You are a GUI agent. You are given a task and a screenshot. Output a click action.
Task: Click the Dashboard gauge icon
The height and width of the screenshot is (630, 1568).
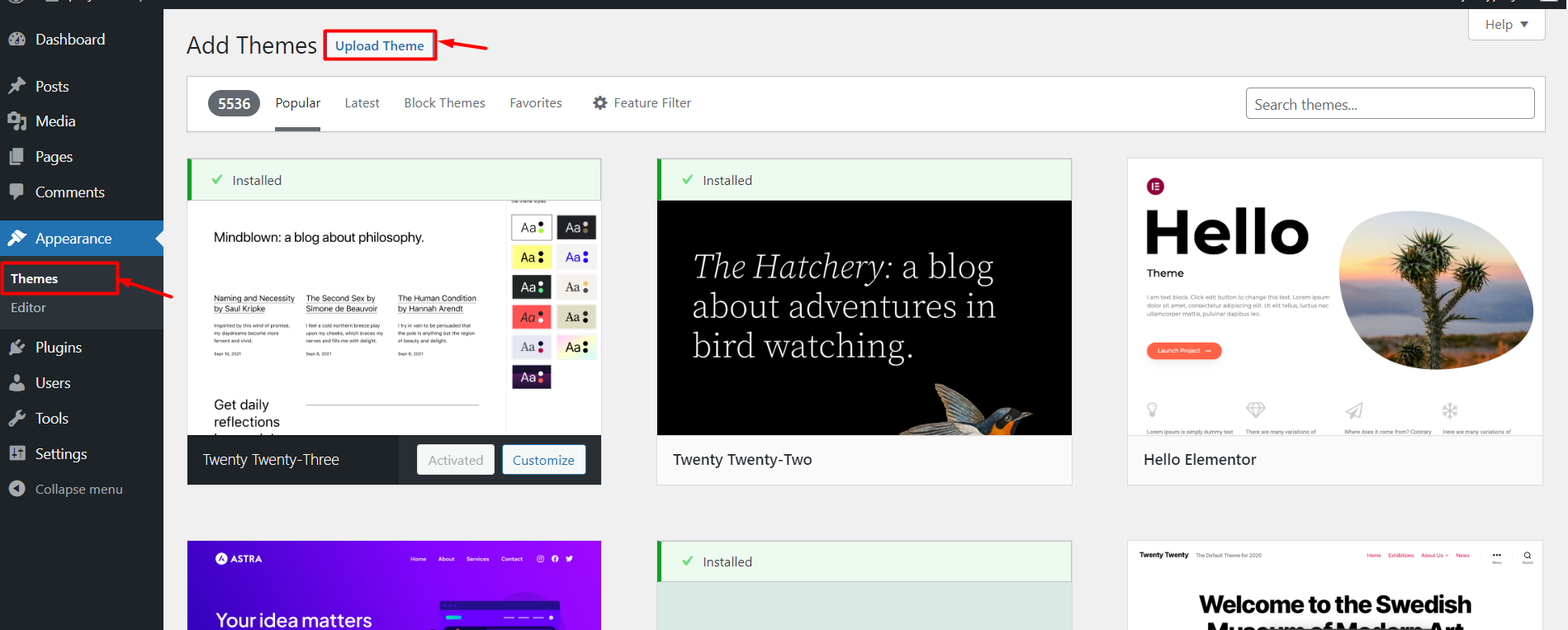coord(17,39)
